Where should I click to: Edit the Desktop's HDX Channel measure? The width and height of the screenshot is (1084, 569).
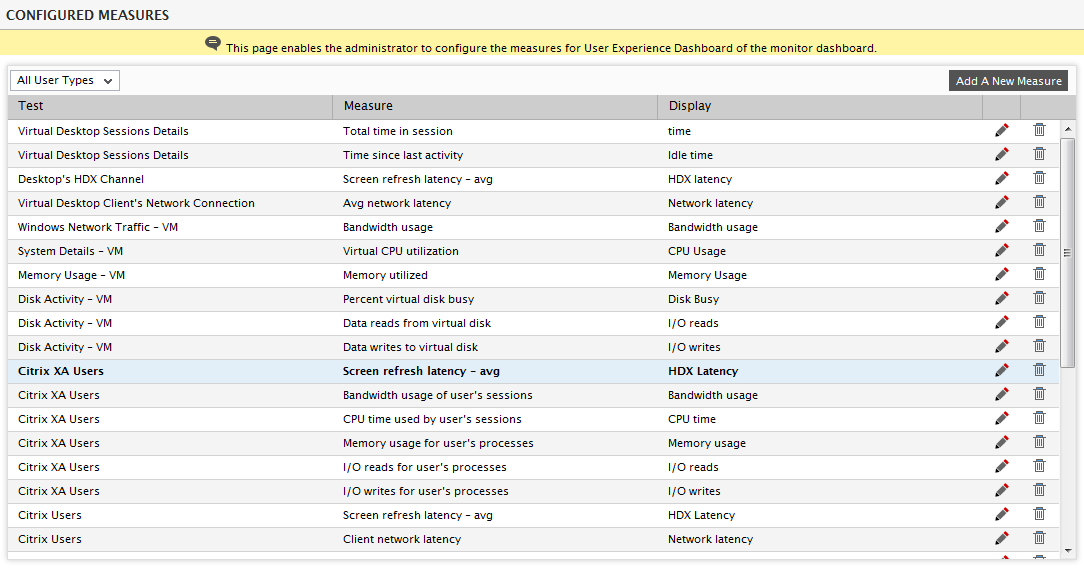(x=1002, y=178)
